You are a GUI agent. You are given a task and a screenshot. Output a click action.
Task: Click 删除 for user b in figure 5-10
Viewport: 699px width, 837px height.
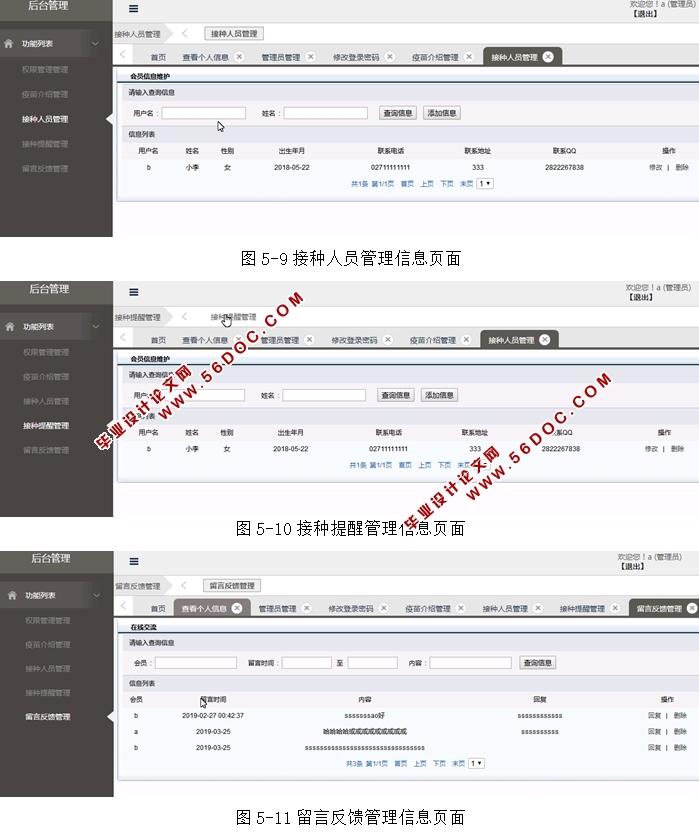tap(678, 449)
